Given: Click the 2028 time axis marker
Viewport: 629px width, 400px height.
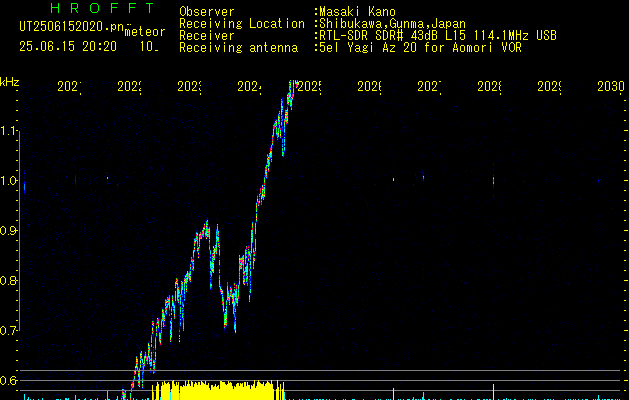Looking at the screenshot, I should pos(489,86).
